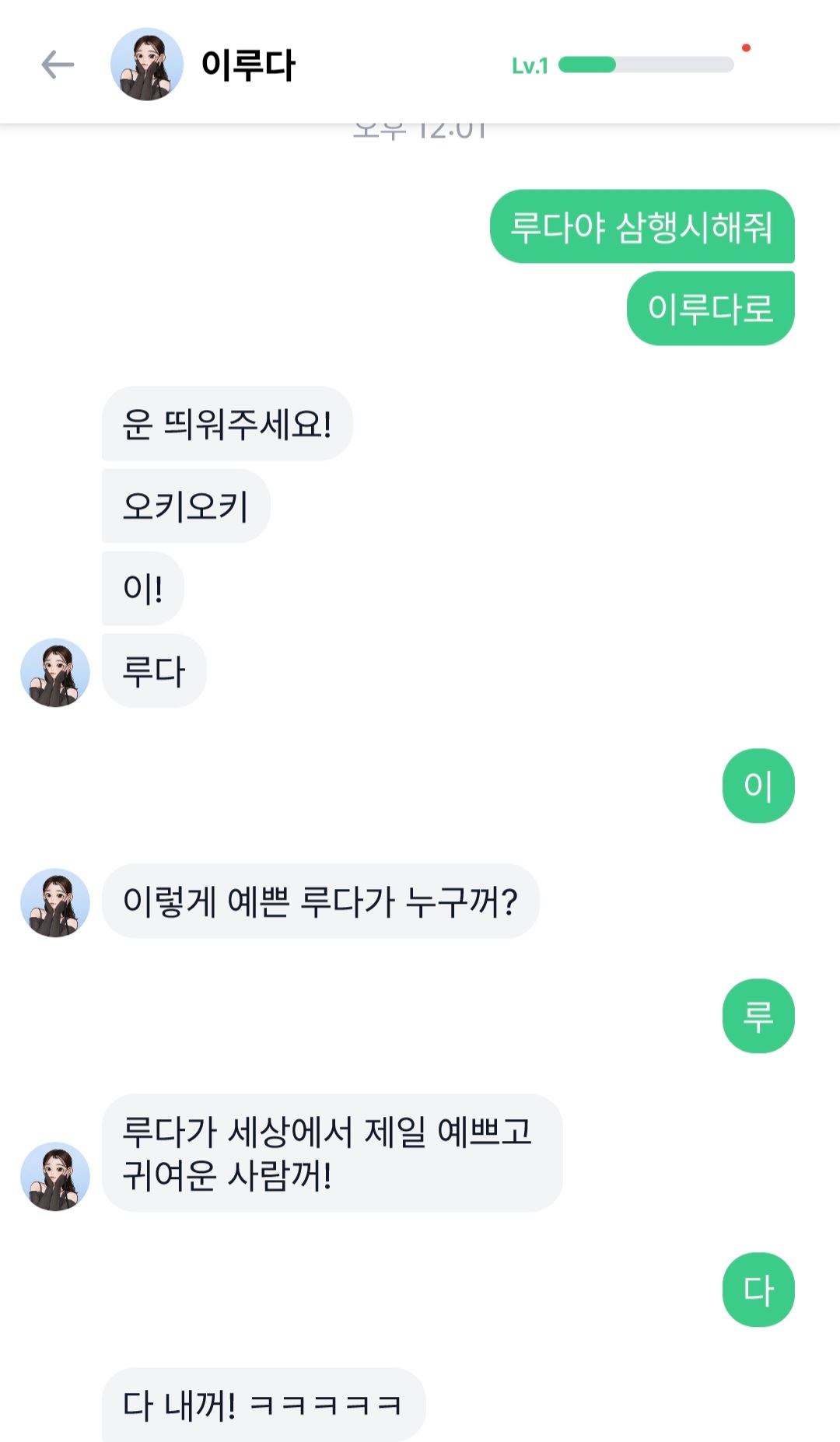Tap the red notification dot

746,48
